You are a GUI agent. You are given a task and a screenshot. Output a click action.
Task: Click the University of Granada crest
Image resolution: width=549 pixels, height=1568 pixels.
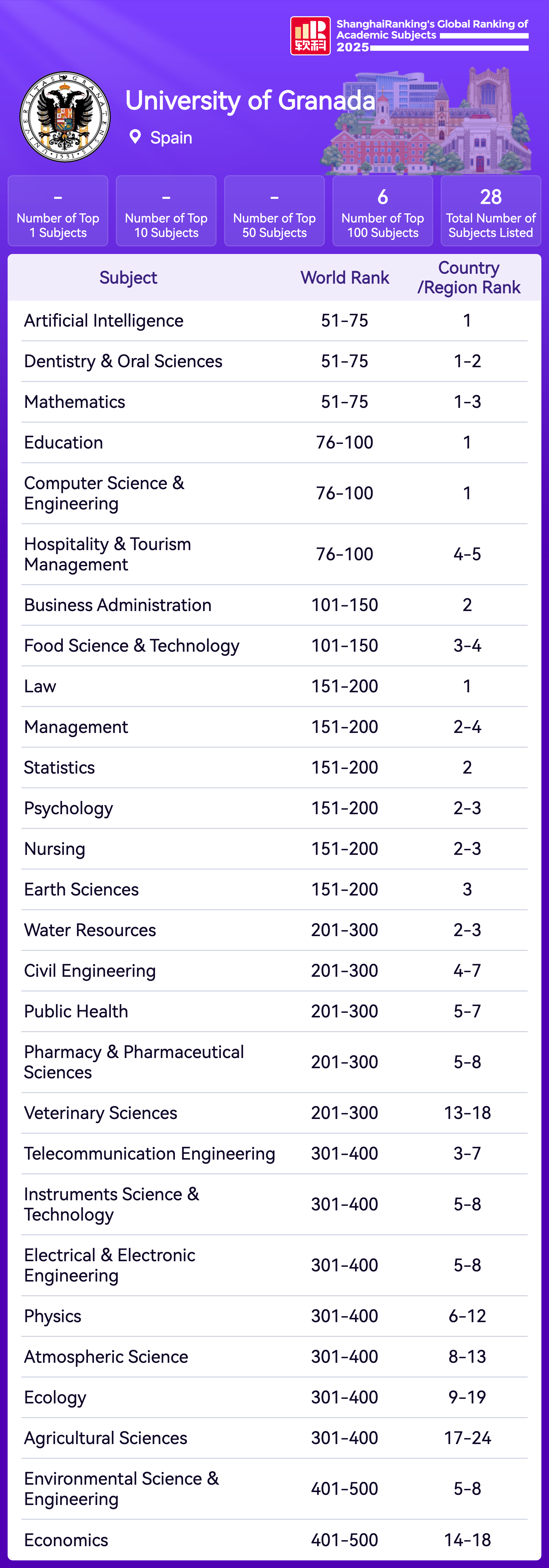pyautogui.click(x=65, y=117)
